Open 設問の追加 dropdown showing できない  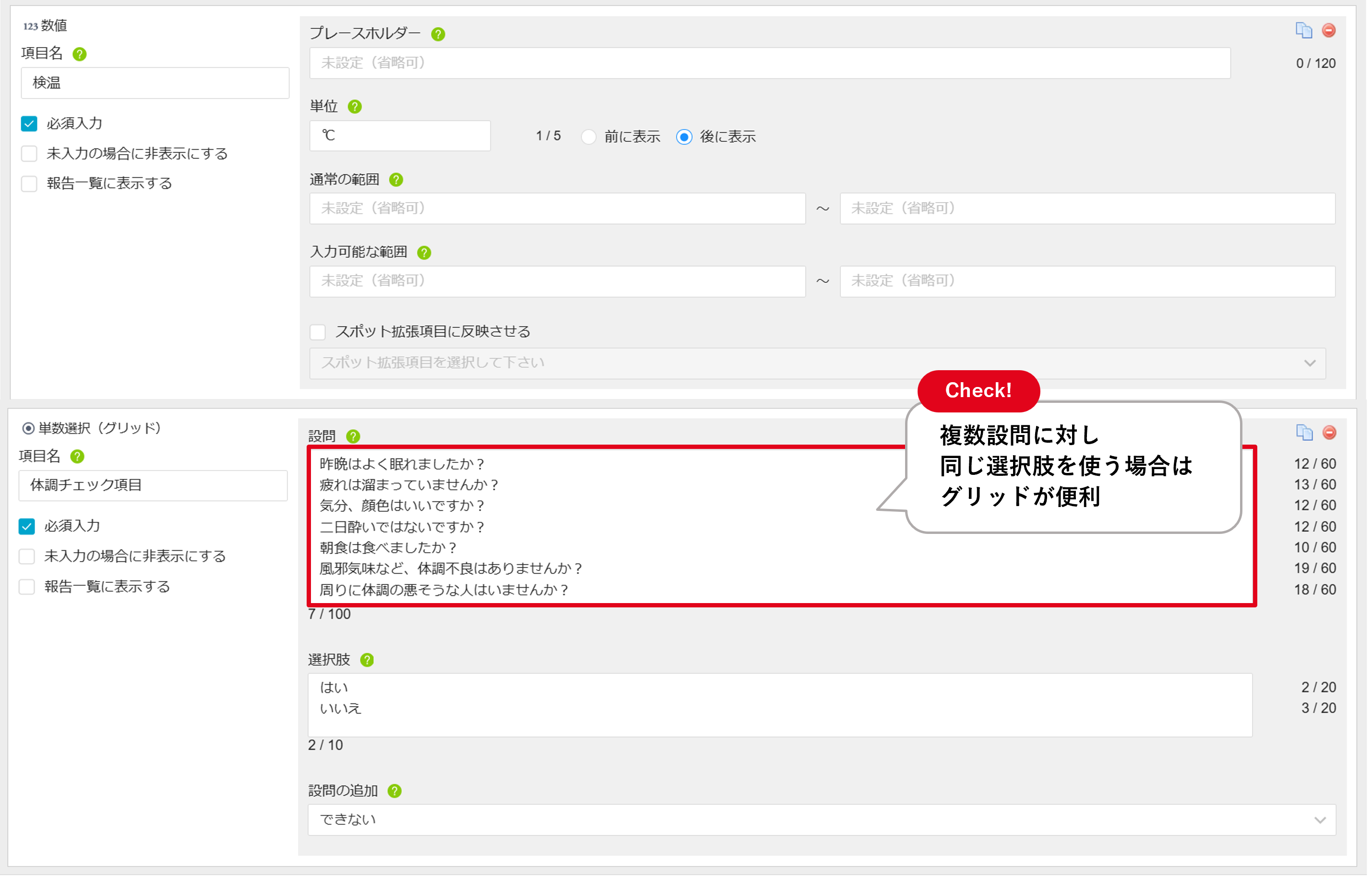click(822, 820)
